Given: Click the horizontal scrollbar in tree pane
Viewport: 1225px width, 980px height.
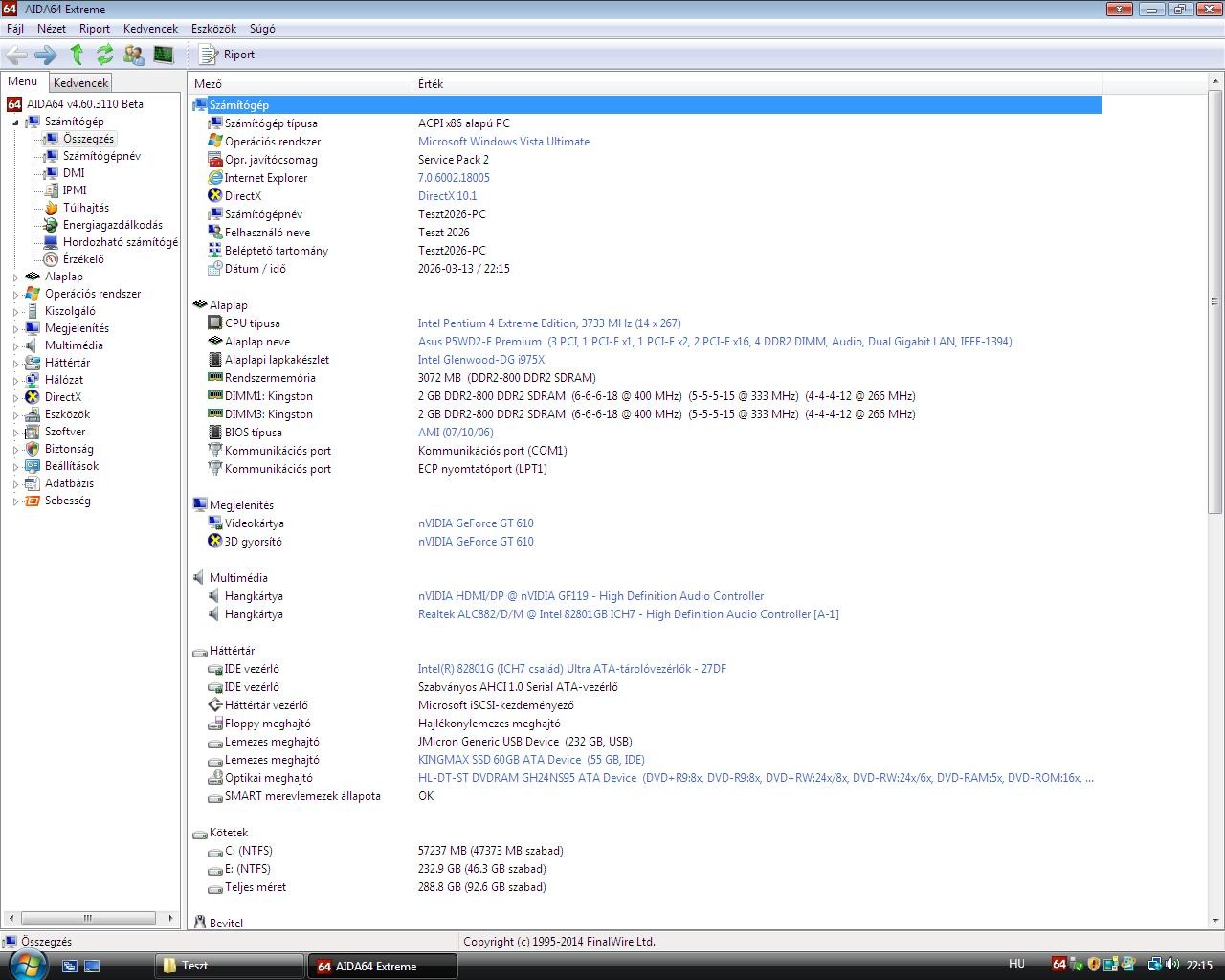Looking at the screenshot, I should point(88,918).
